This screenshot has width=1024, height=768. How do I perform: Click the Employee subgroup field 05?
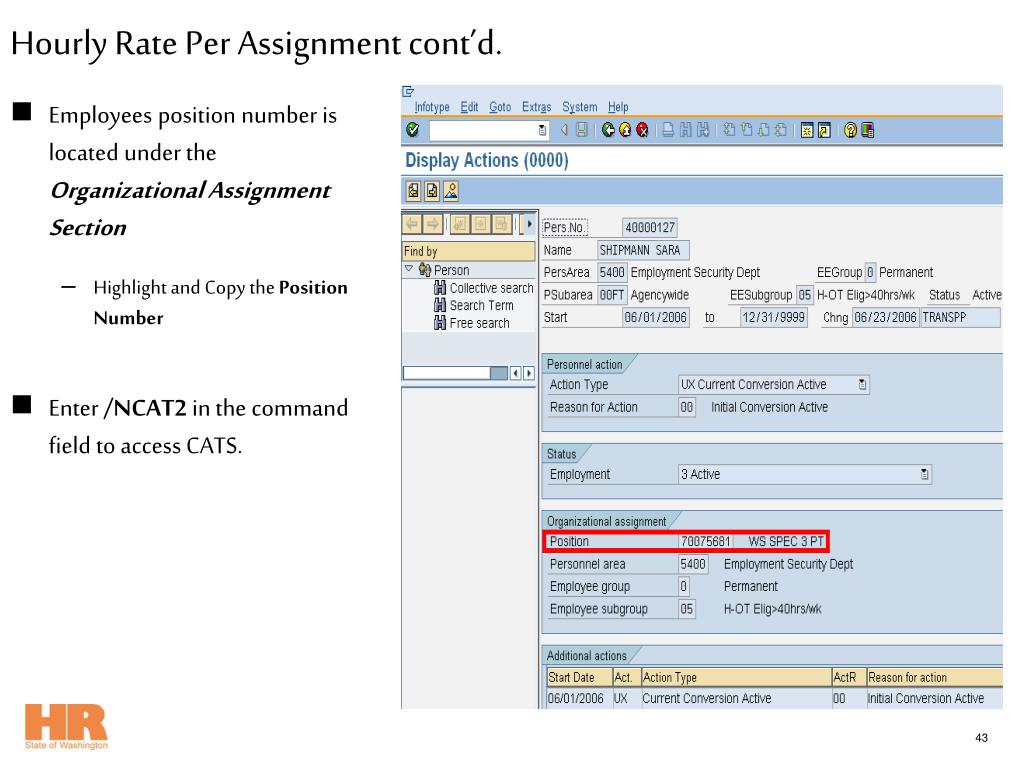point(687,609)
